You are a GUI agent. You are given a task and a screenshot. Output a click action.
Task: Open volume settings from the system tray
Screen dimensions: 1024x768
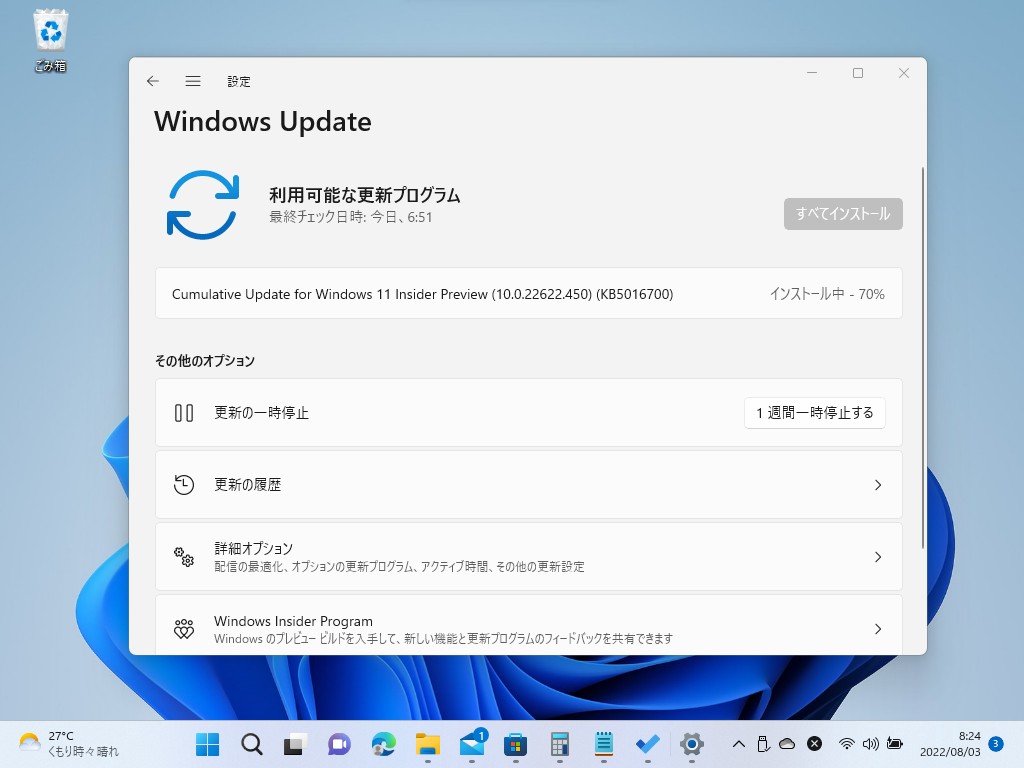tap(869, 744)
